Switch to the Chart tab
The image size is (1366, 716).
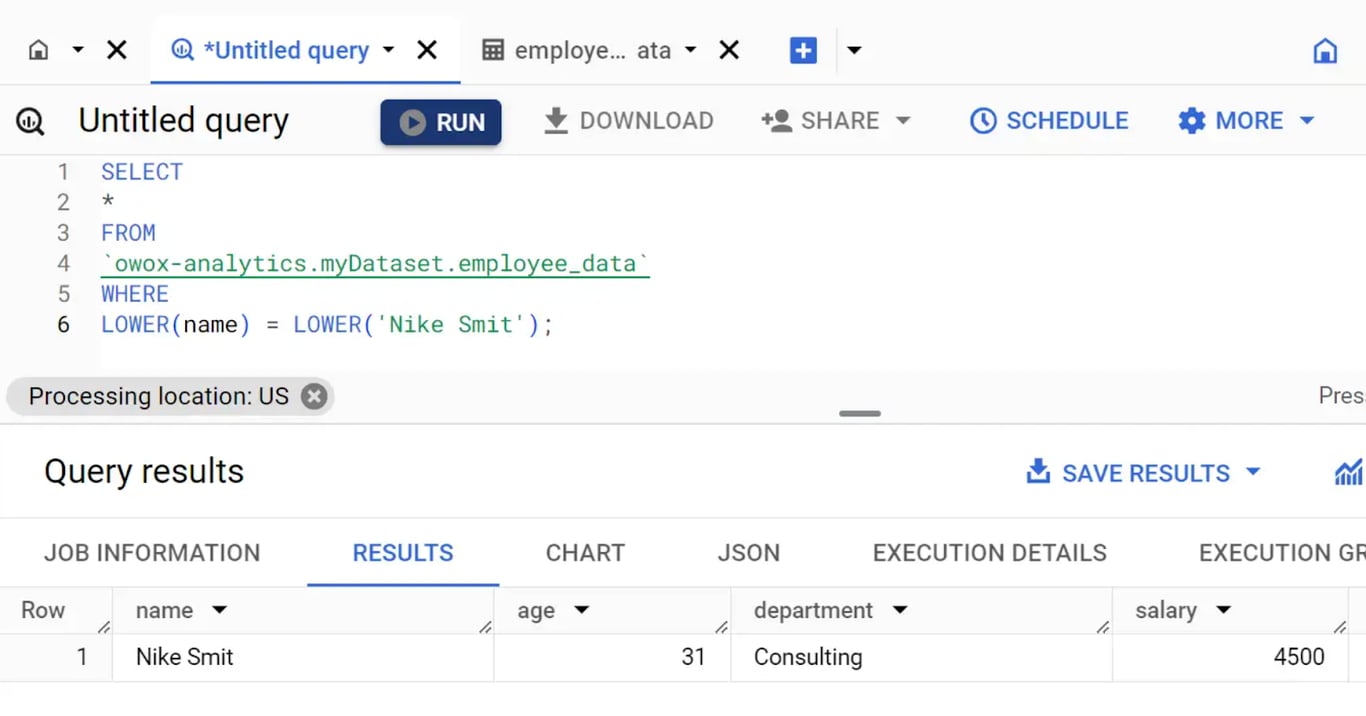(585, 553)
